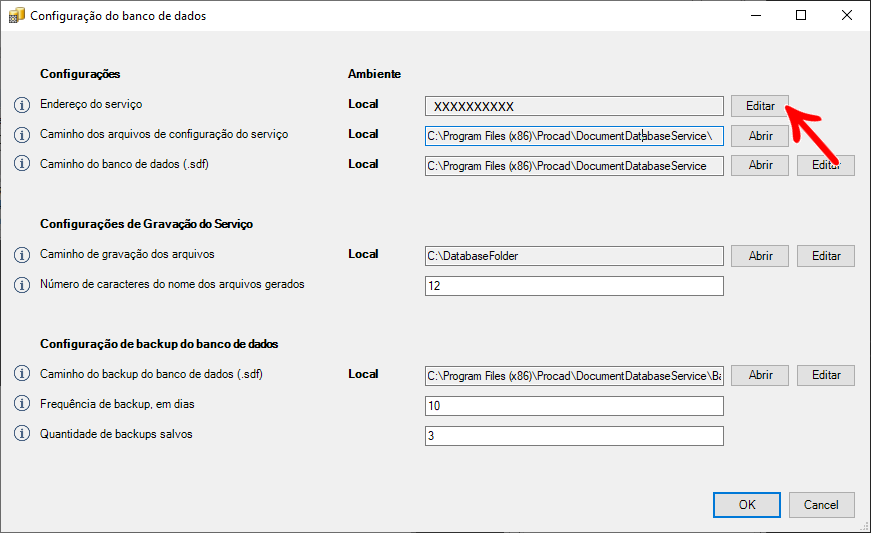Click the Configuração de backup do banco de dados heading
The width and height of the screenshot is (879, 545).
(159, 344)
